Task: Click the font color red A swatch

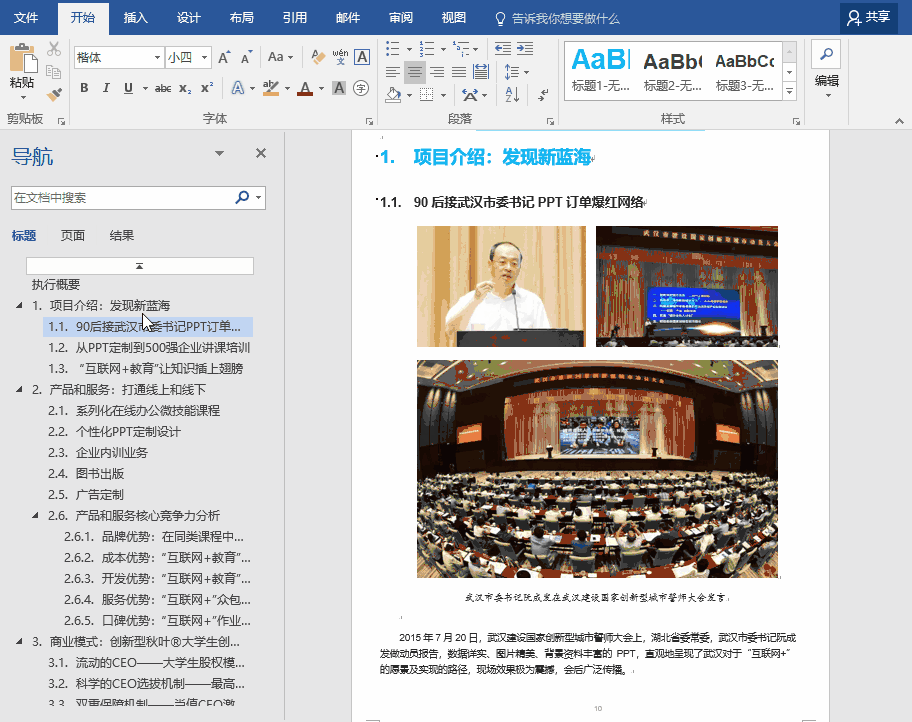Action: (x=304, y=88)
